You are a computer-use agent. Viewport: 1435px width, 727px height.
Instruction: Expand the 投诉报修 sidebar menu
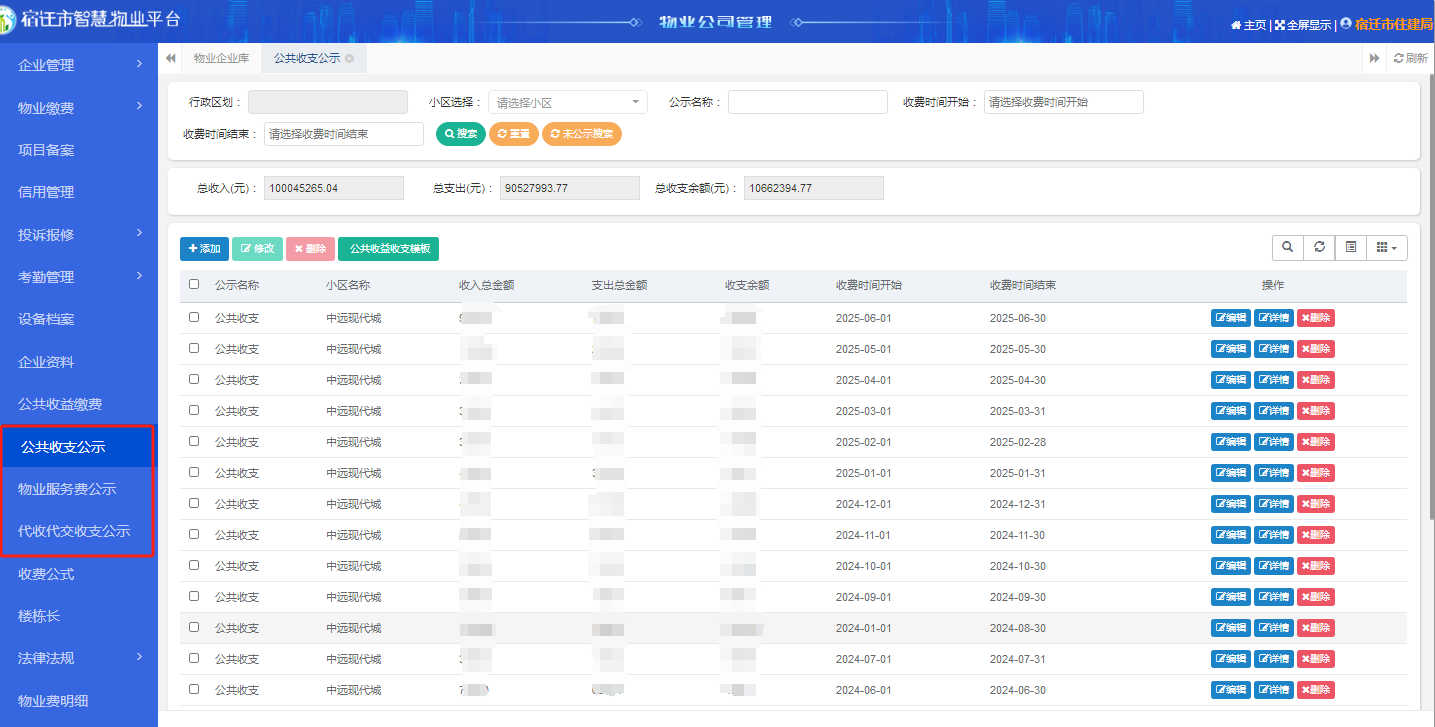click(79, 235)
